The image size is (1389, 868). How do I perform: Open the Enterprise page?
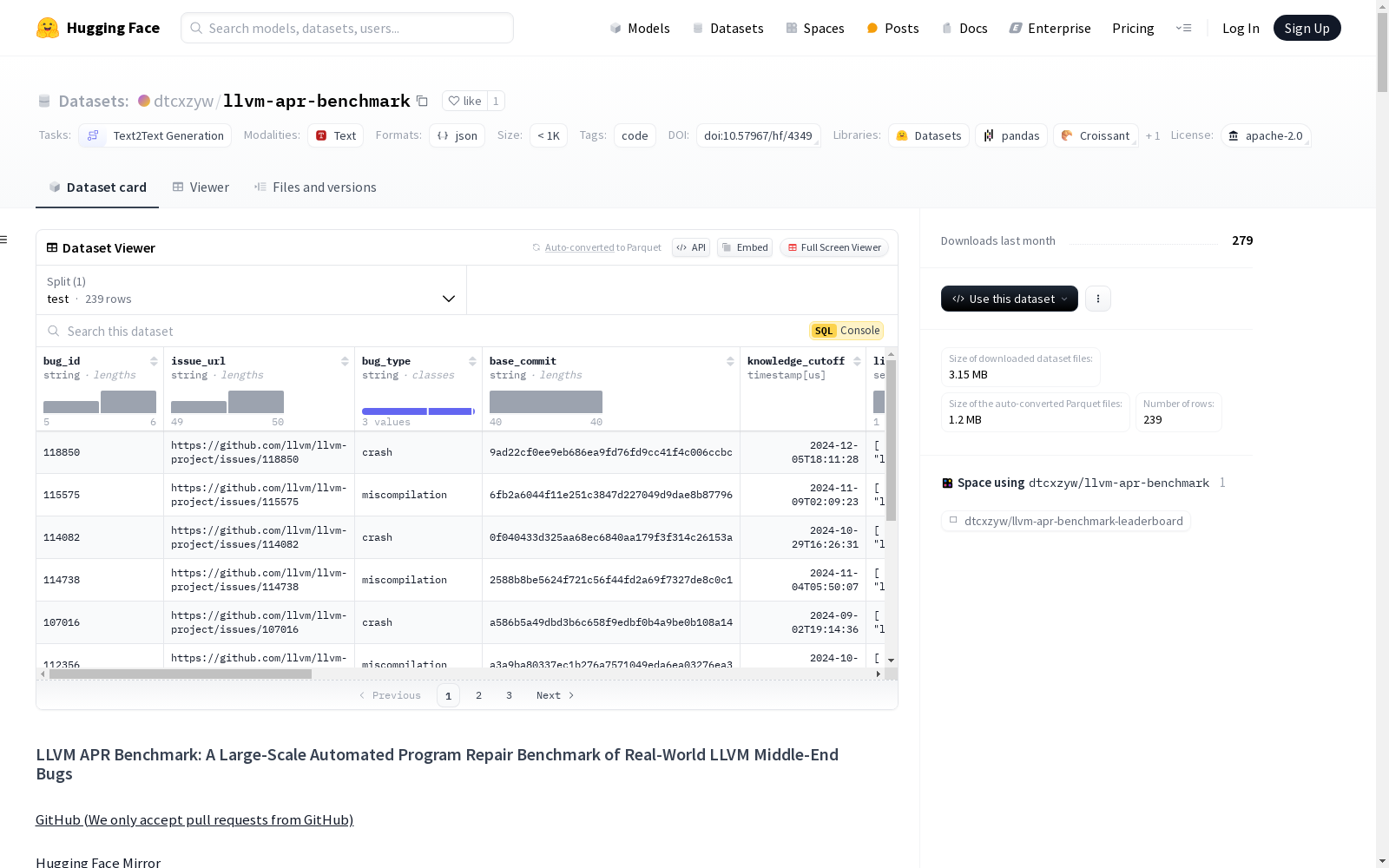coord(1050,28)
